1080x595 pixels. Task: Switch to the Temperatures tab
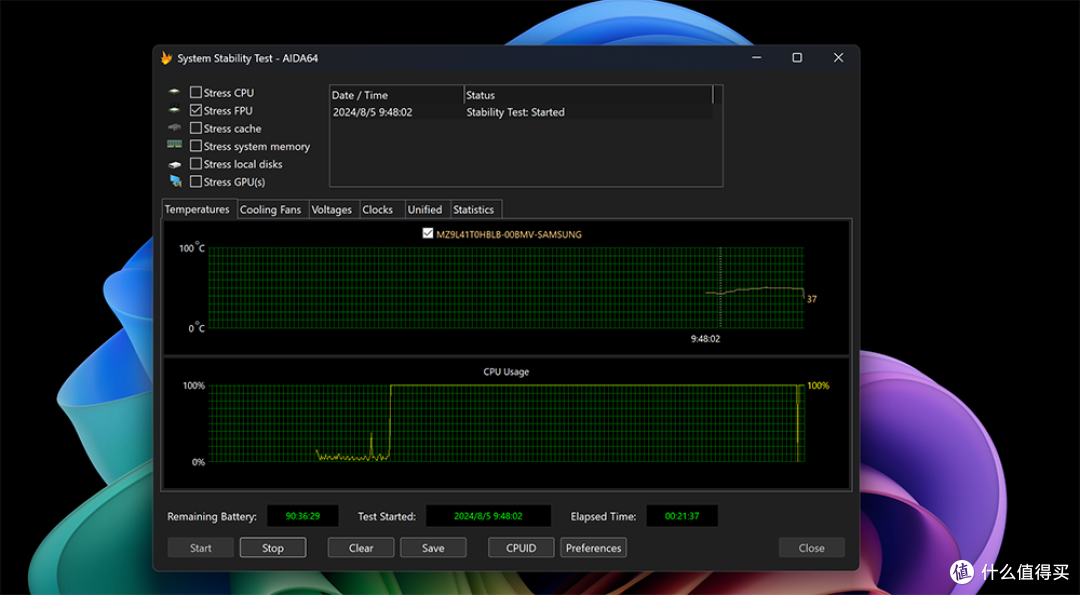tap(197, 209)
